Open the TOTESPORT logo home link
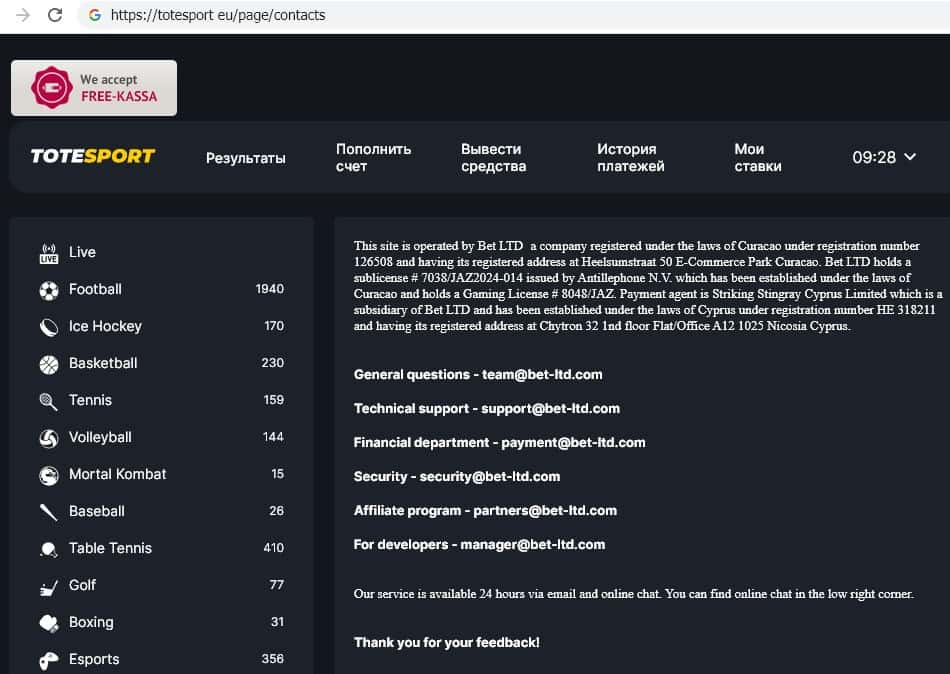This screenshot has width=950, height=674. tap(93, 156)
